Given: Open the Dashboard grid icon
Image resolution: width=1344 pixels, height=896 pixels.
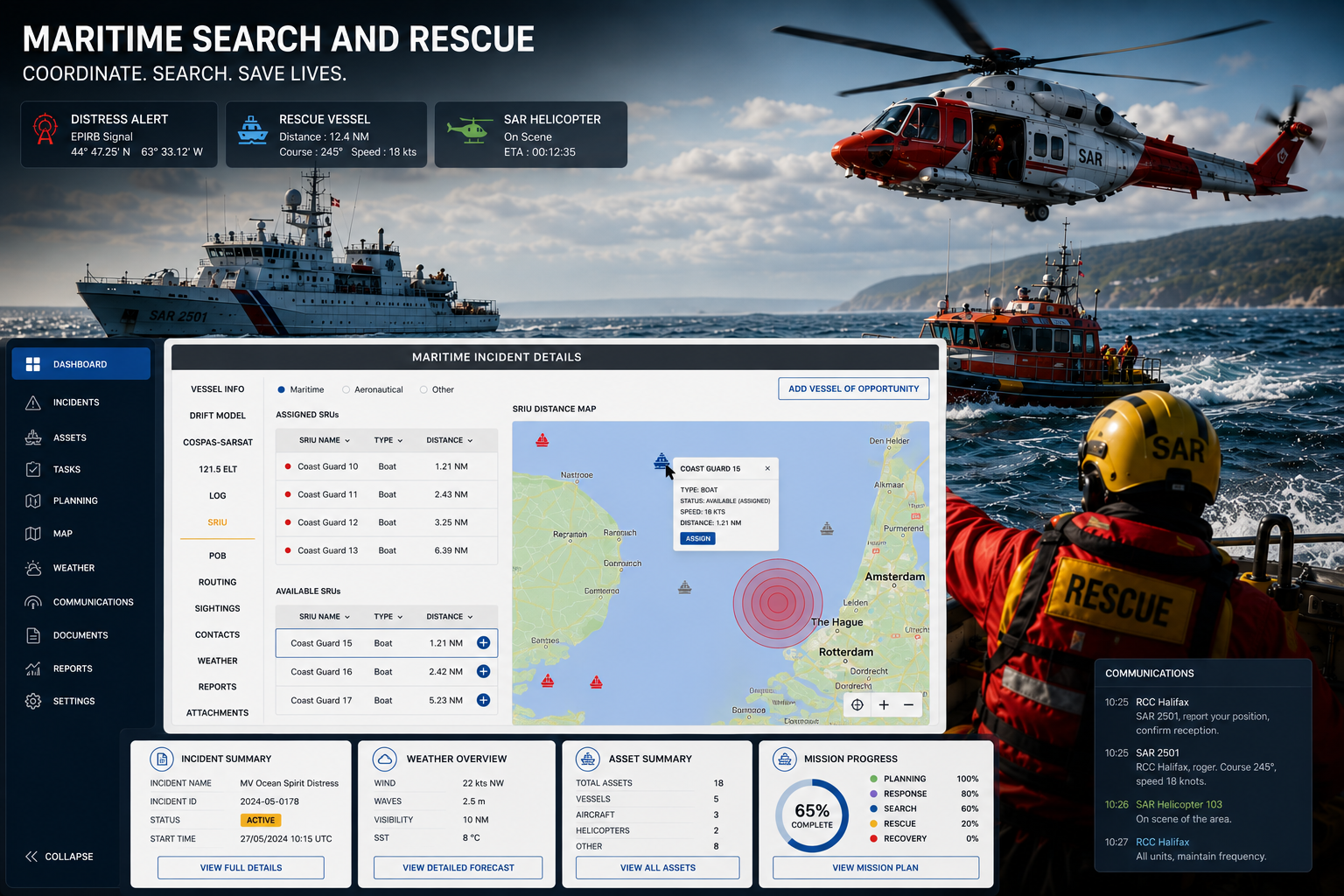Looking at the screenshot, I should (x=33, y=364).
